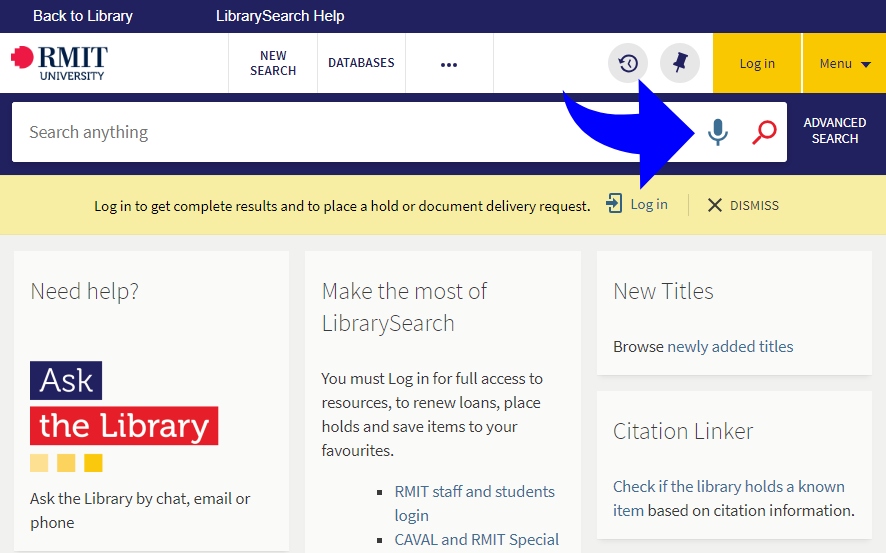The image size is (886, 553).
Task: Click the microphone voice search icon
Action: coord(717,132)
